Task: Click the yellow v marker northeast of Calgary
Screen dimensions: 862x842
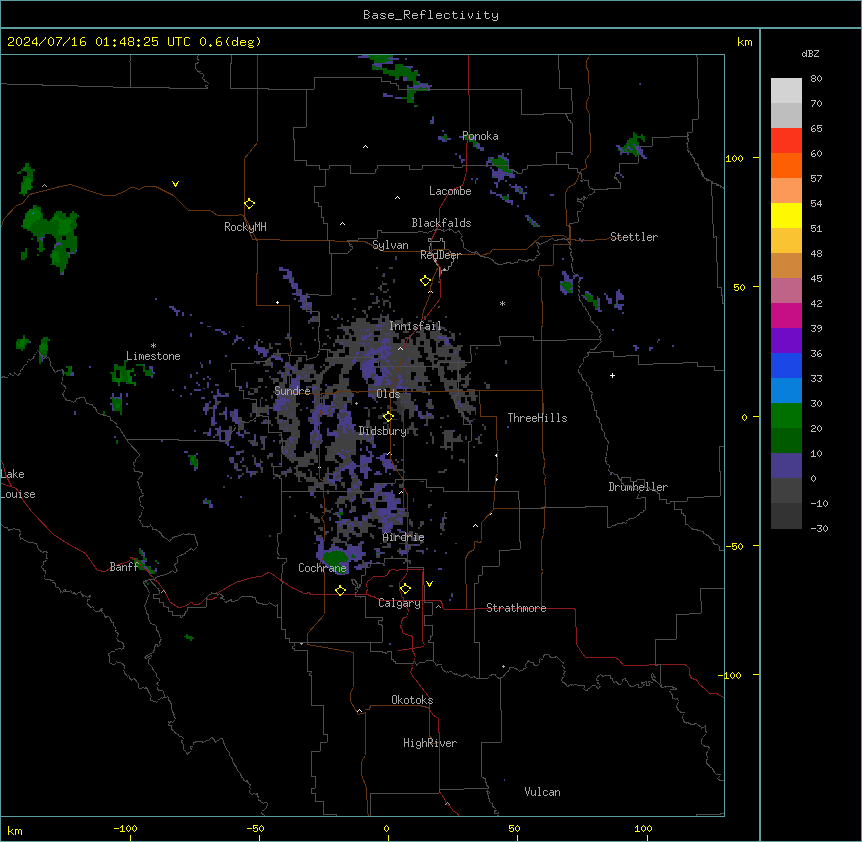Action: pyautogui.click(x=429, y=584)
